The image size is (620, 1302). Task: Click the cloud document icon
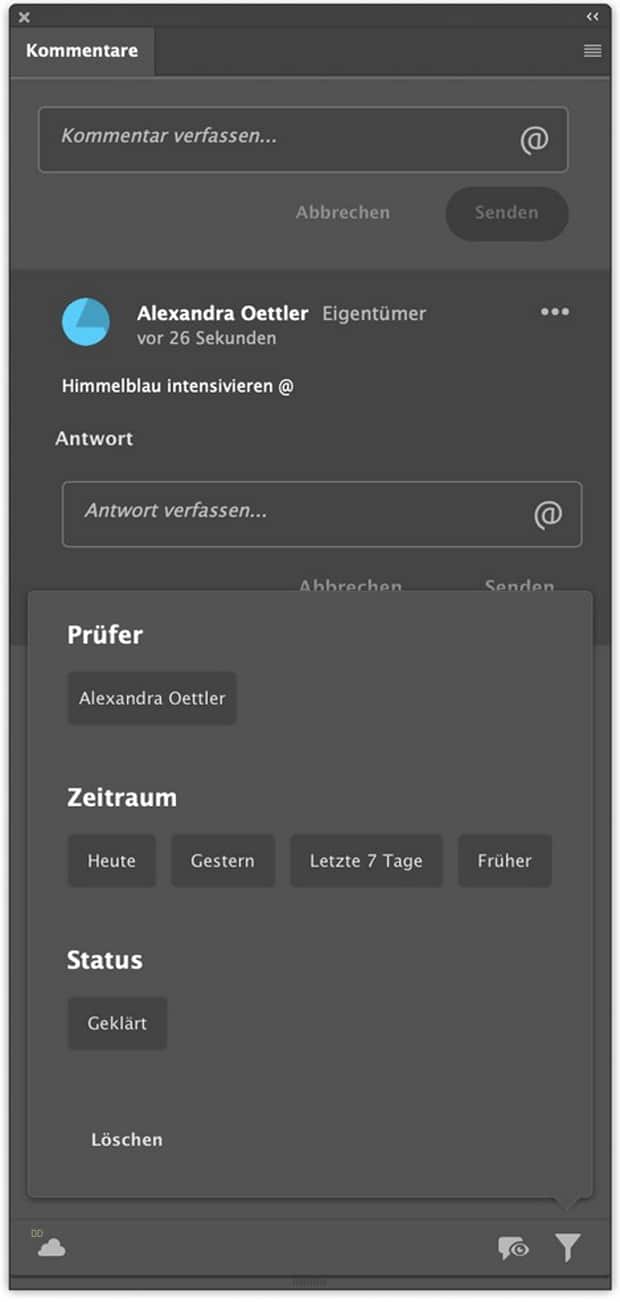coord(51,1246)
